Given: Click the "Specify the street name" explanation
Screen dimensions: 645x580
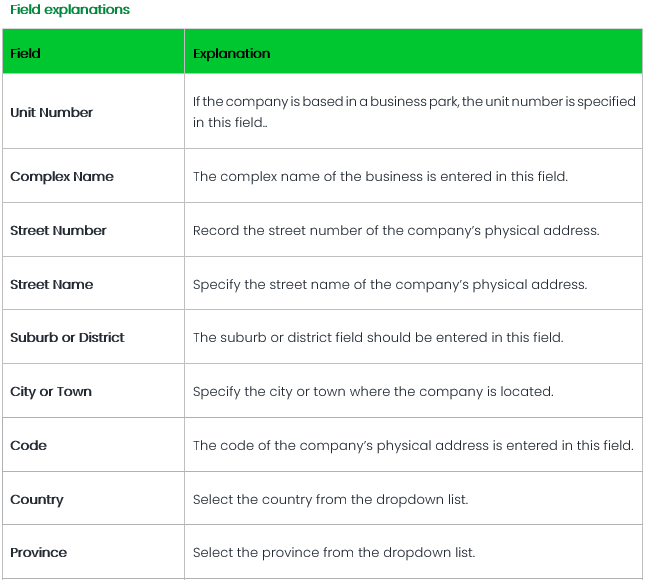Looking at the screenshot, I should point(390,284).
